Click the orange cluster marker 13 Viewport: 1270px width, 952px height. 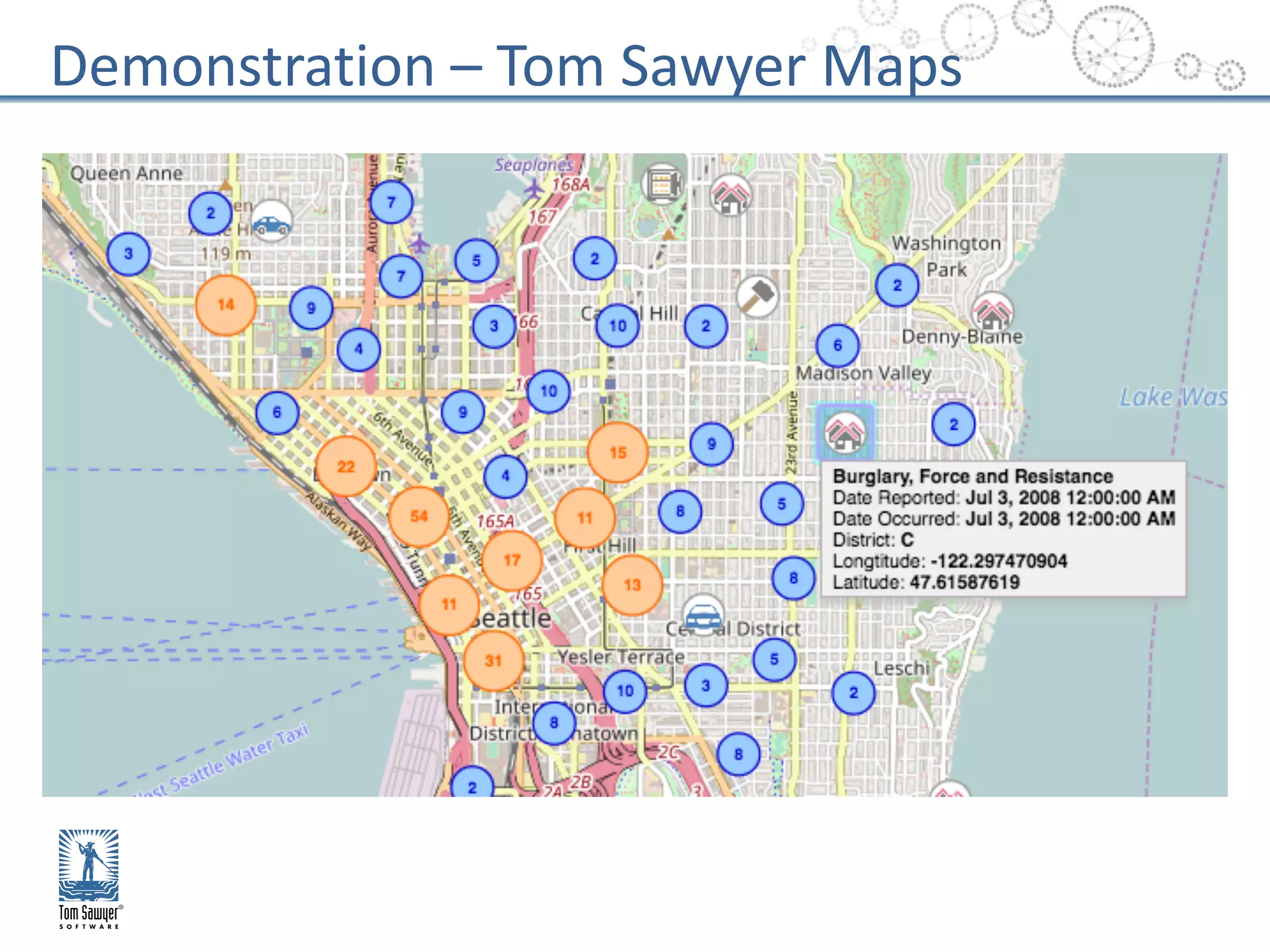coord(632,585)
